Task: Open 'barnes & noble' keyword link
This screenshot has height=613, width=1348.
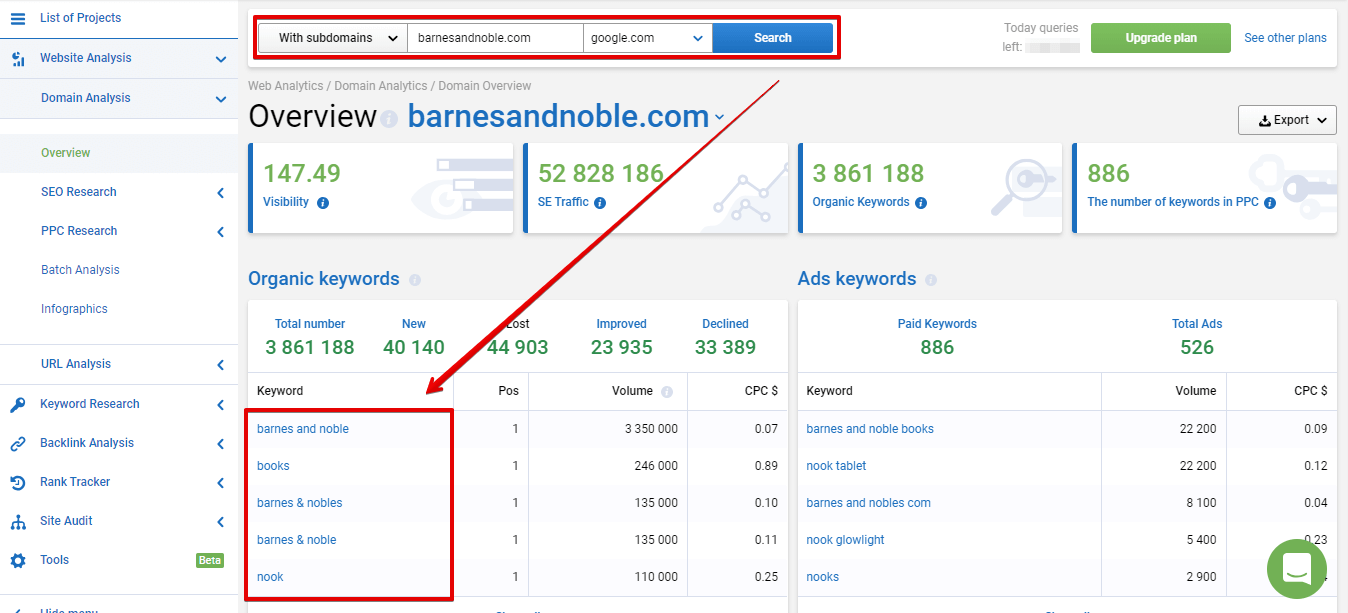Action: click(297, 540)
